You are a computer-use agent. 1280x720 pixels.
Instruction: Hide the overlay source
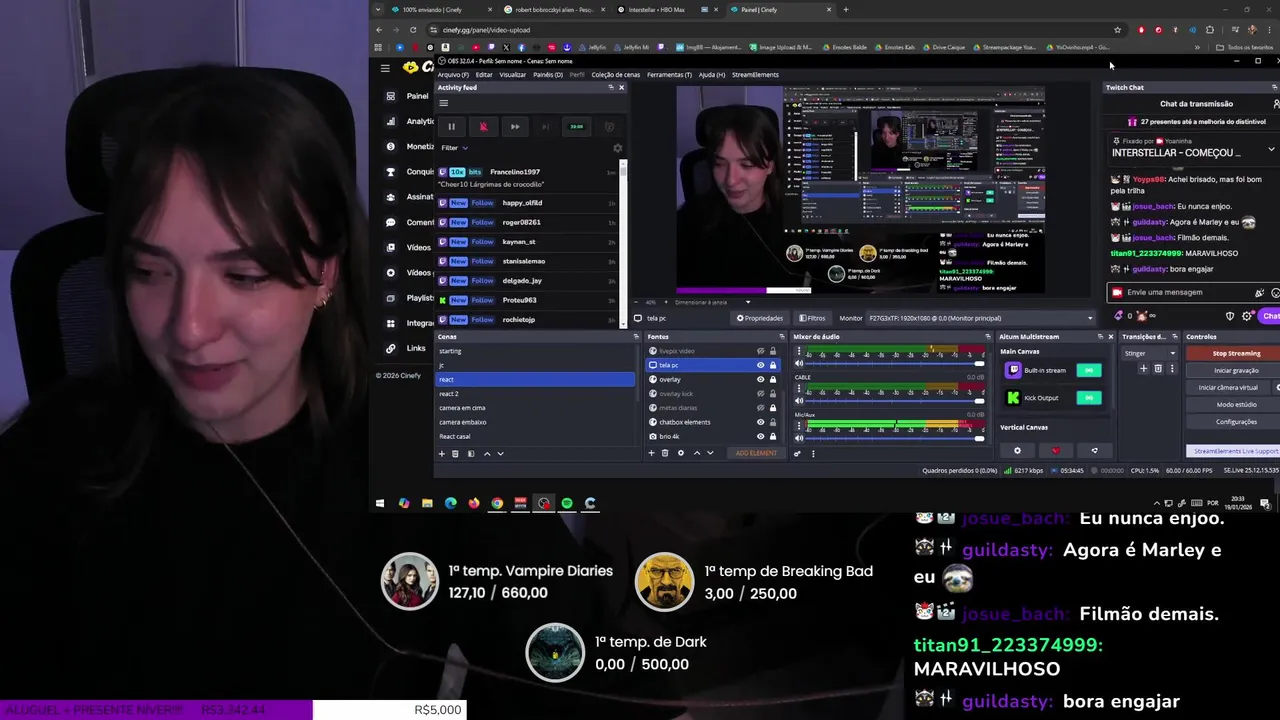pos(760,379)
